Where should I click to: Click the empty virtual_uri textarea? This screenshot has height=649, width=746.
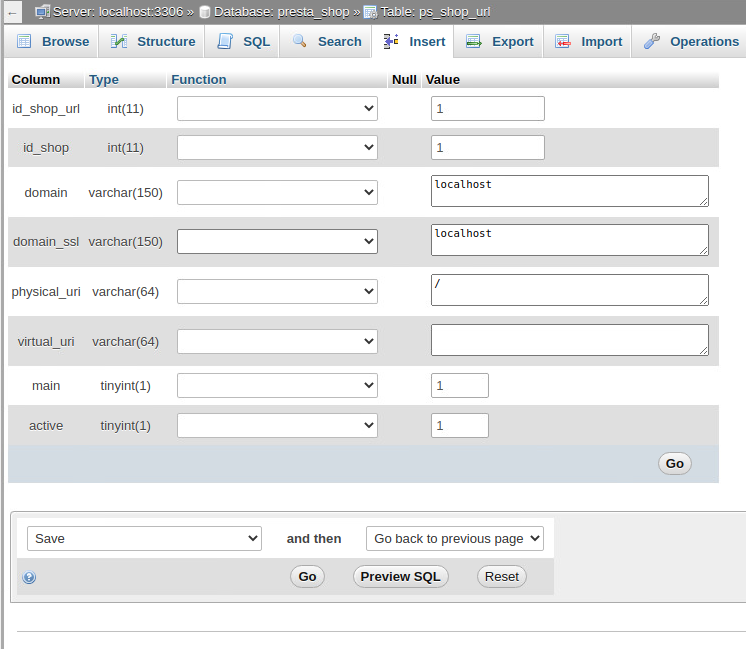click(569, 340)
